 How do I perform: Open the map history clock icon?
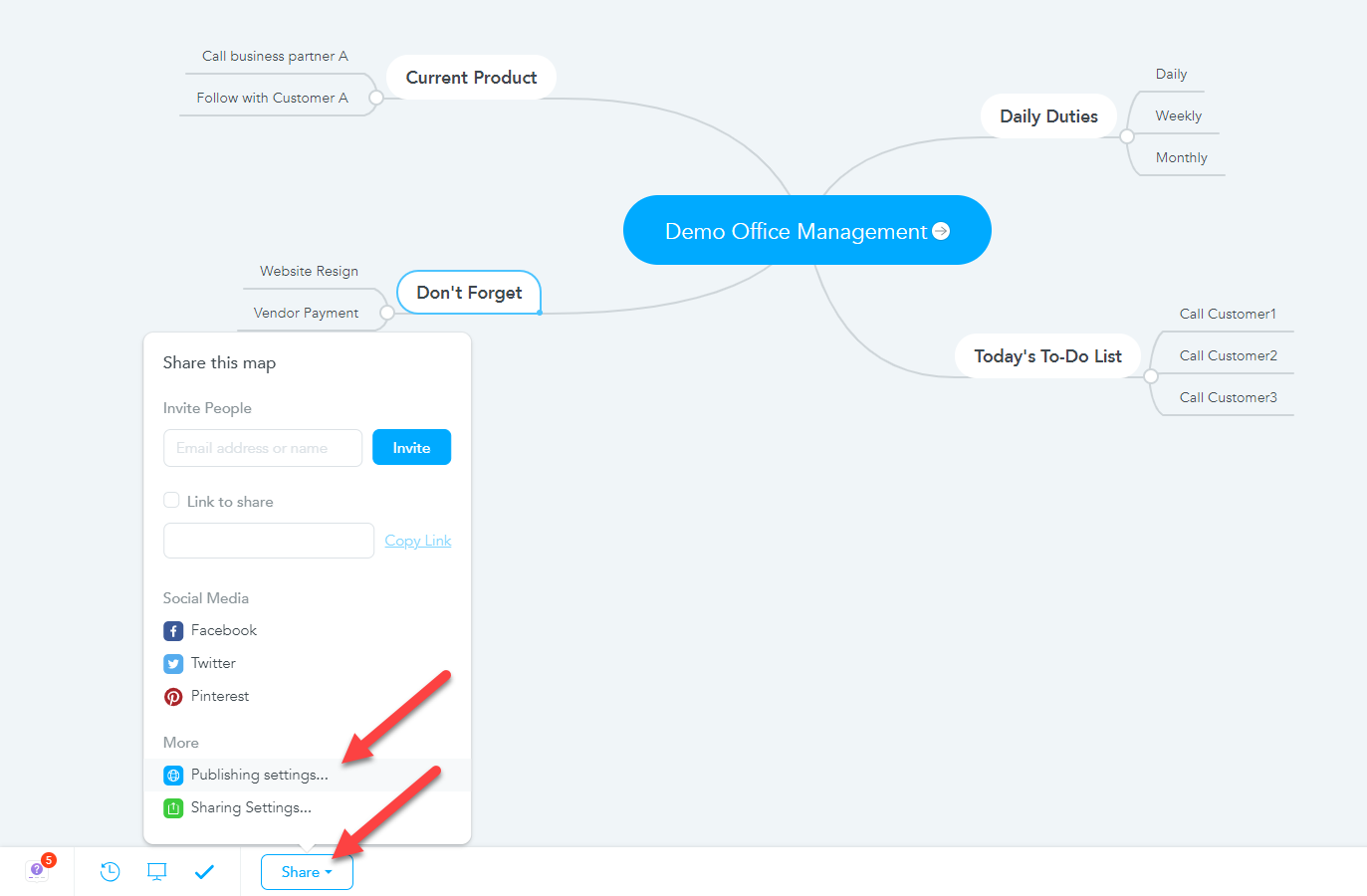click(110, 871)
